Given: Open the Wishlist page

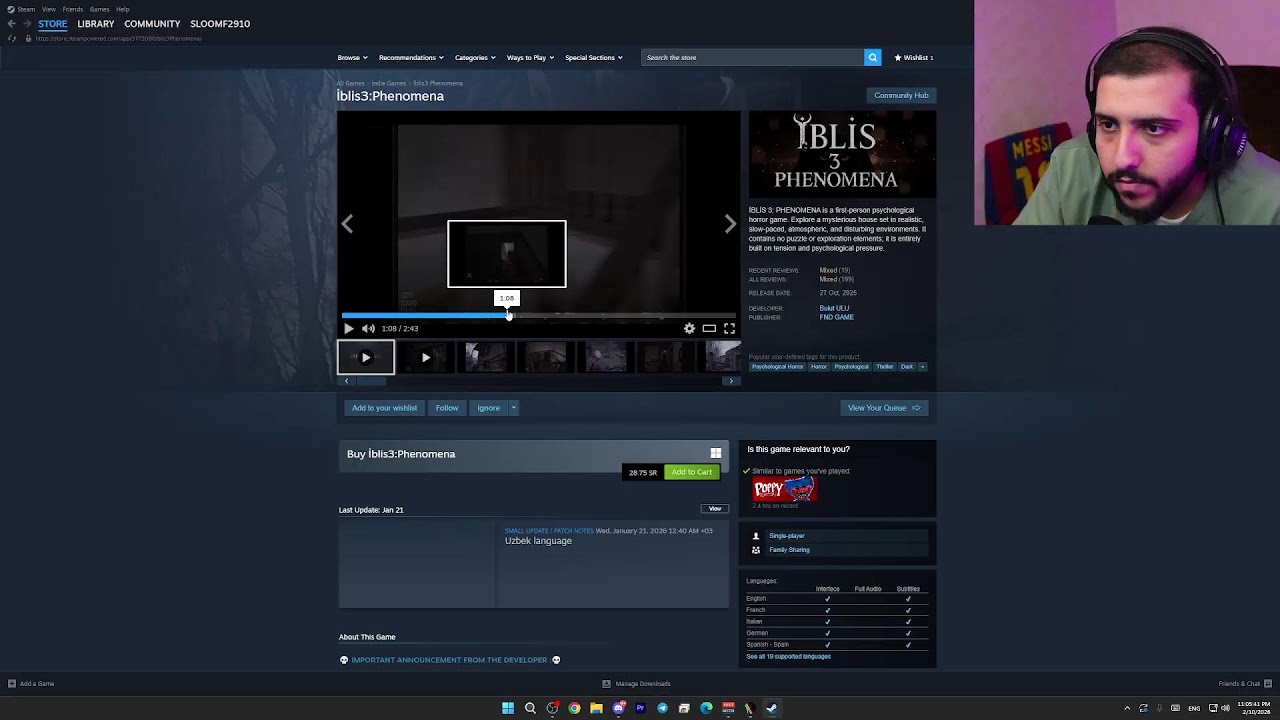Looking at the screenshot, I should tap(914, 57).
